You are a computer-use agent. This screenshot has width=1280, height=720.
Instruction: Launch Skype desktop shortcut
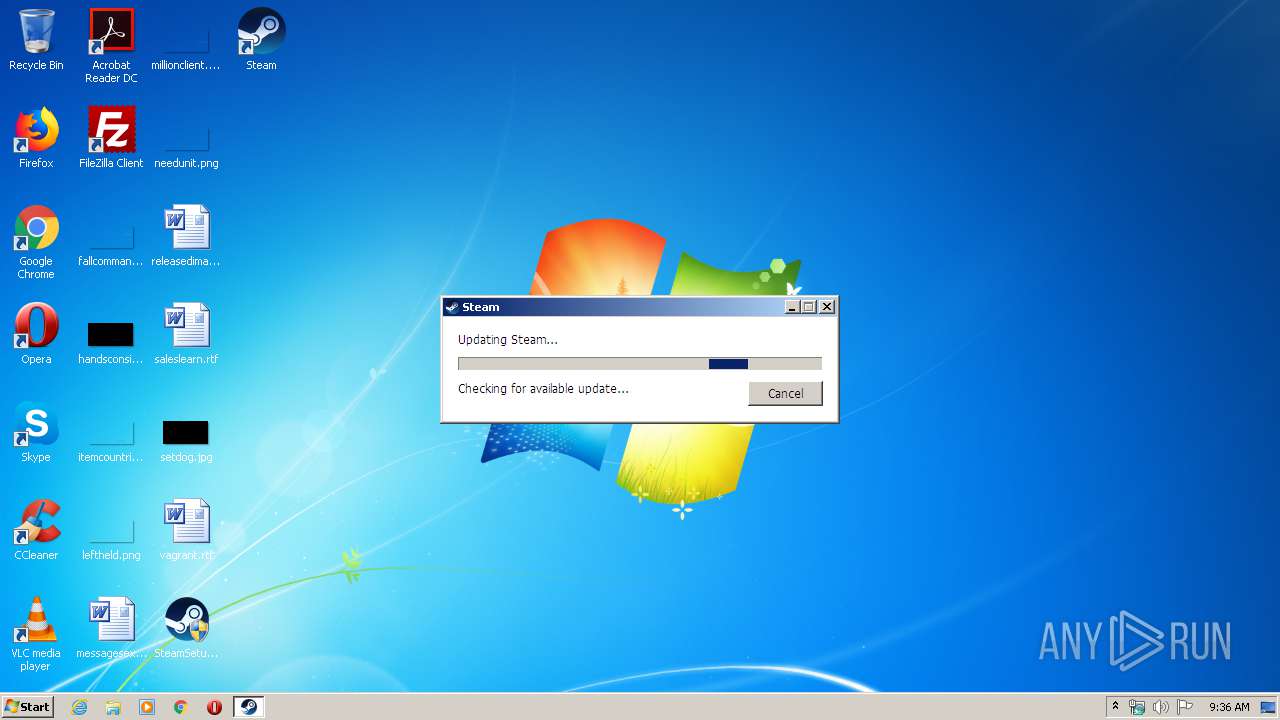36,432
